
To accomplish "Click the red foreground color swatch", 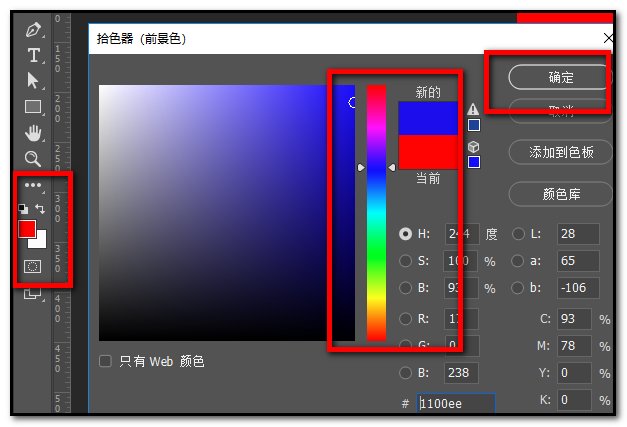I will [26, 229].
